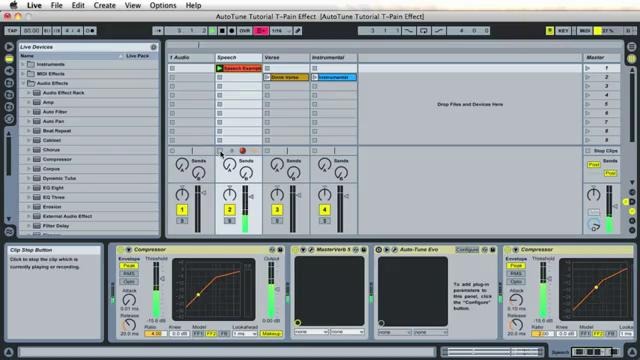Toggle the MIDI map mode switch
This screenshot has height=360, width=640.
584,31
